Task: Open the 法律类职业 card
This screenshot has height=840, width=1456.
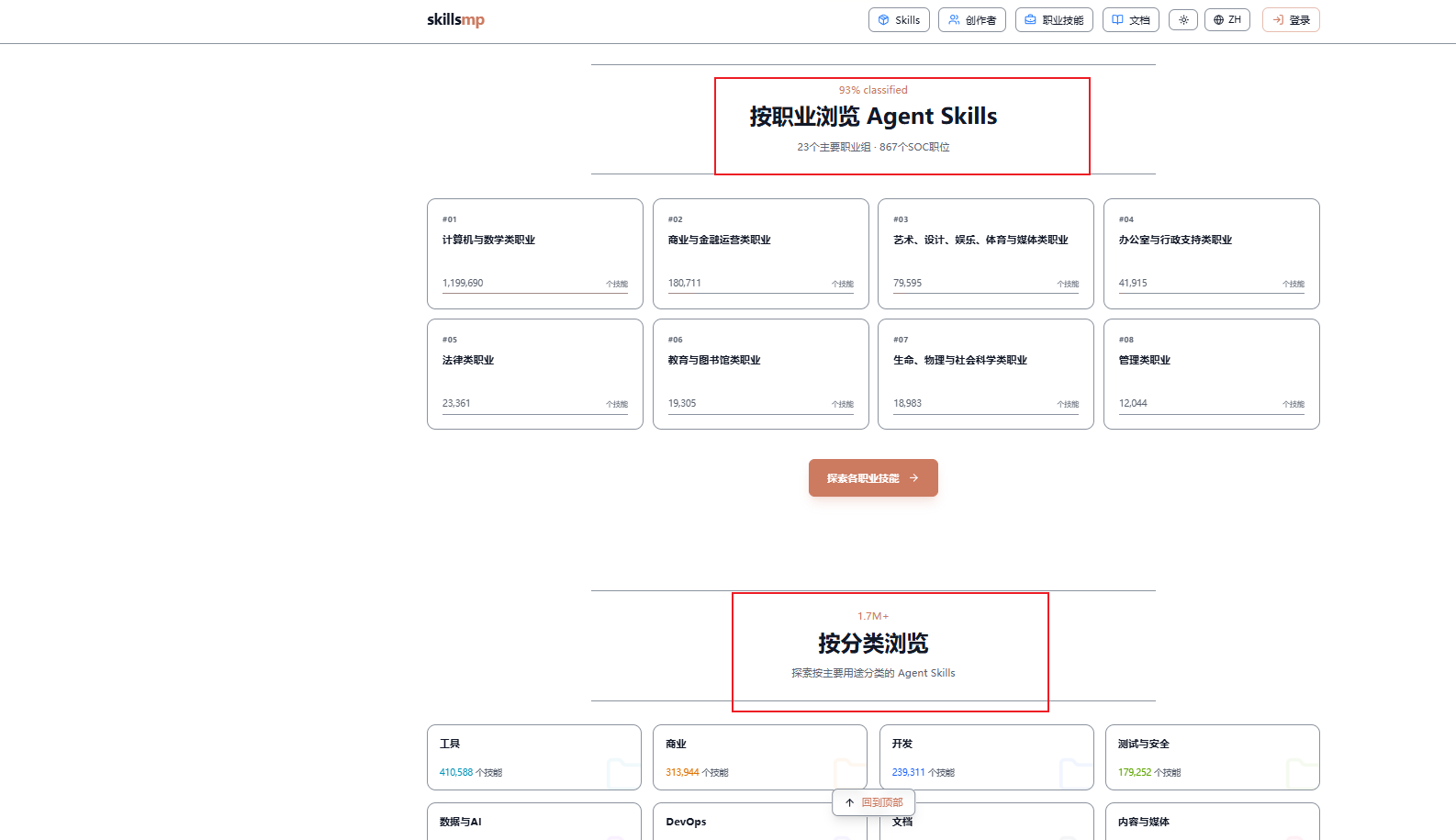Action: click(535, 374)
